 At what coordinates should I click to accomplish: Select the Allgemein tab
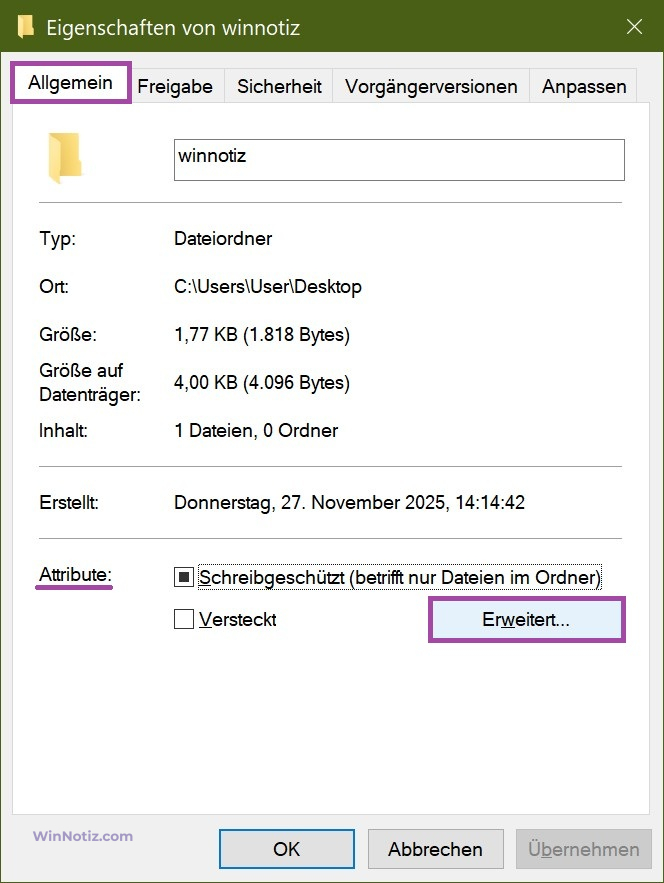(x=70, y=83)
